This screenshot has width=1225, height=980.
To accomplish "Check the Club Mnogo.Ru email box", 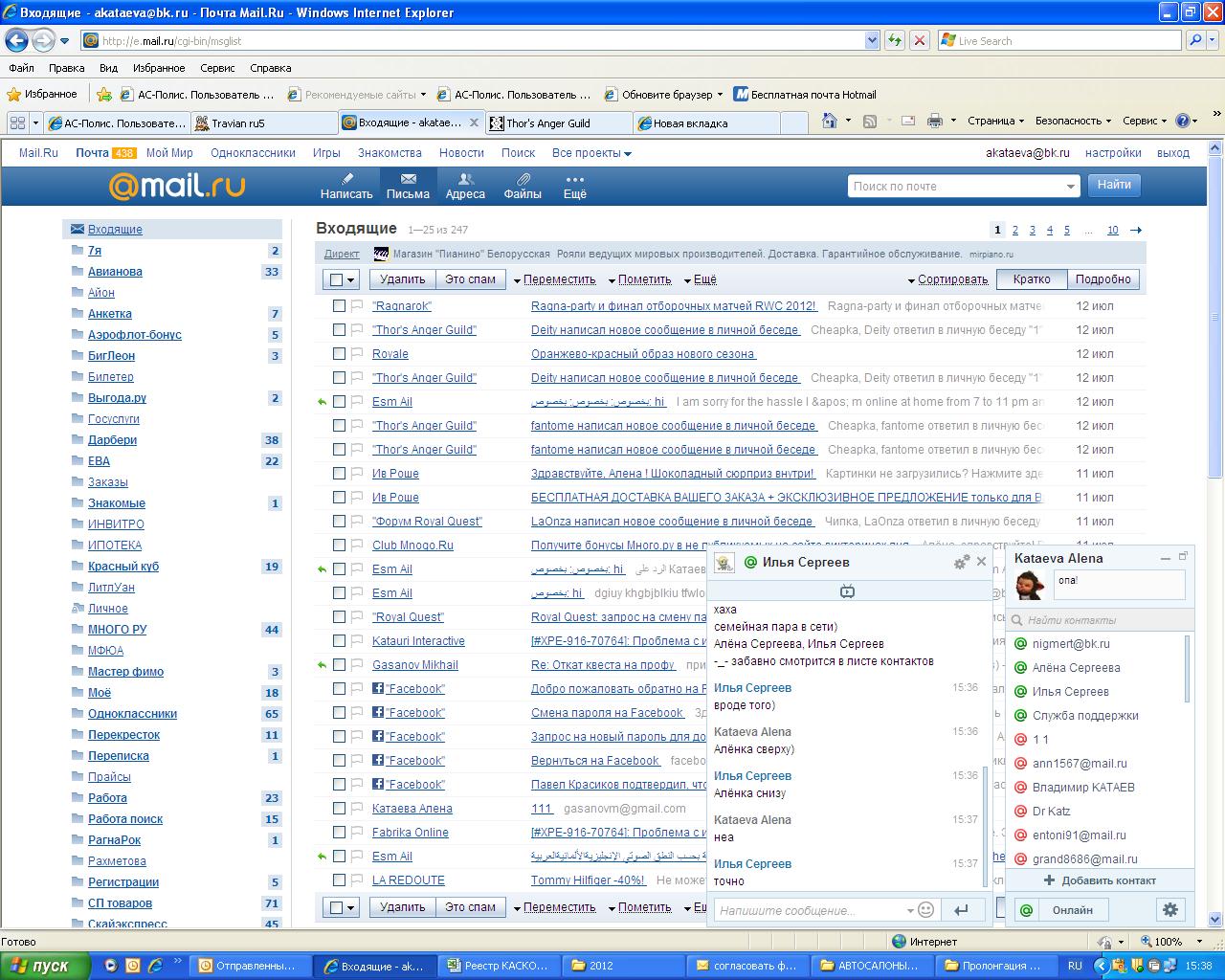I will tap(339, 546).
